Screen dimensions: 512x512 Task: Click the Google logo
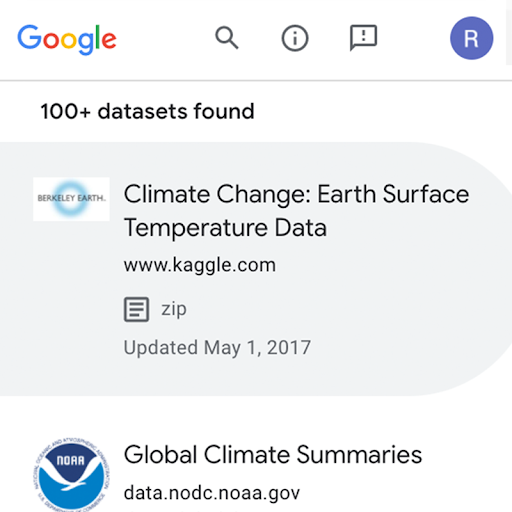pyautogui.click(x=67, y=39)
